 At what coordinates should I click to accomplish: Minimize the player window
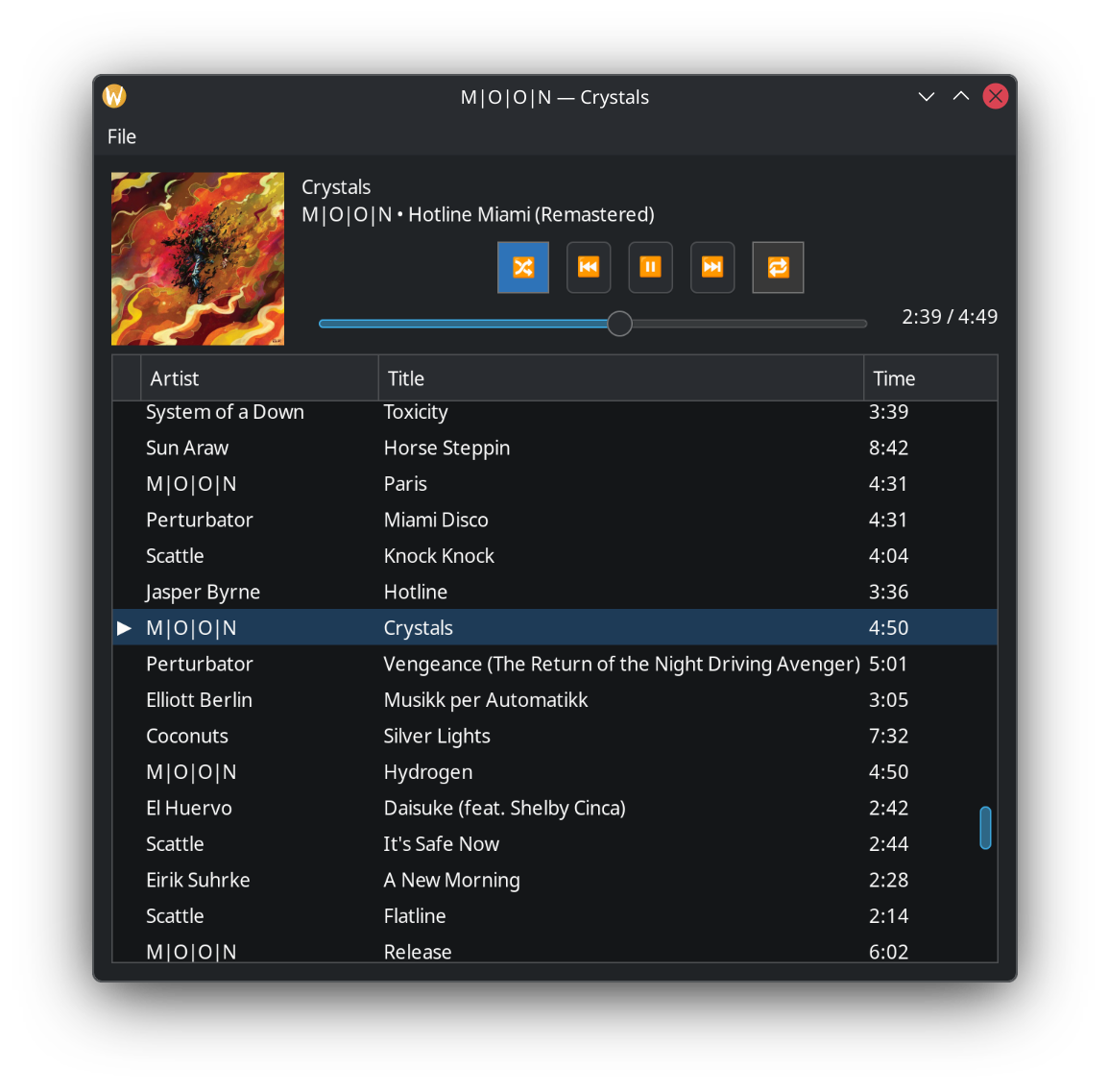926,96
